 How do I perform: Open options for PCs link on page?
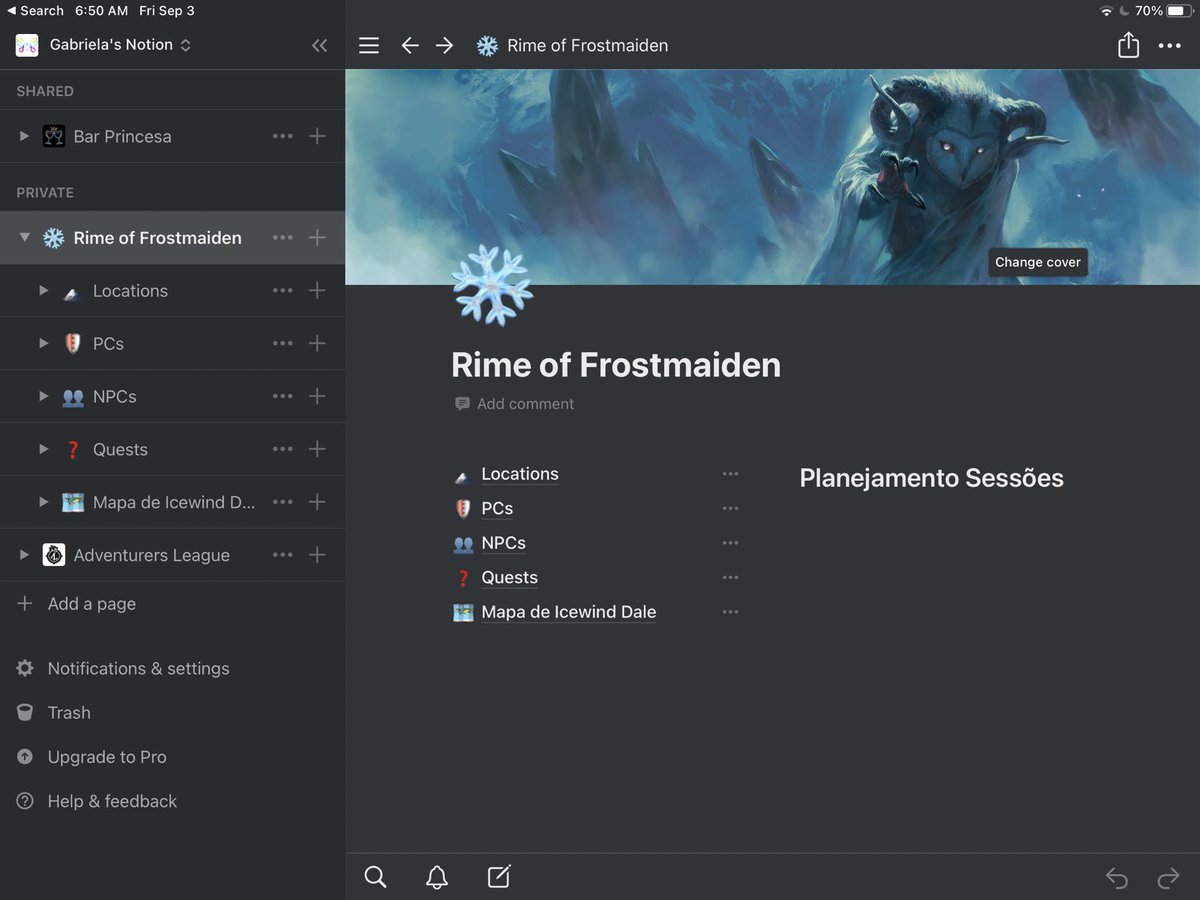click(x=730, y=509)
